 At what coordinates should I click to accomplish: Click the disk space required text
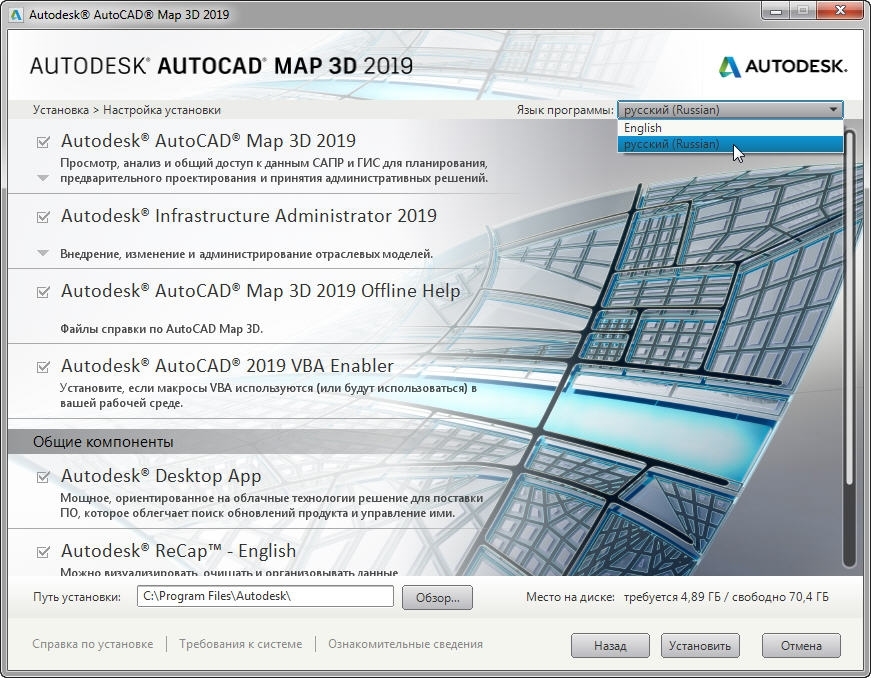[x=726, y=597]
